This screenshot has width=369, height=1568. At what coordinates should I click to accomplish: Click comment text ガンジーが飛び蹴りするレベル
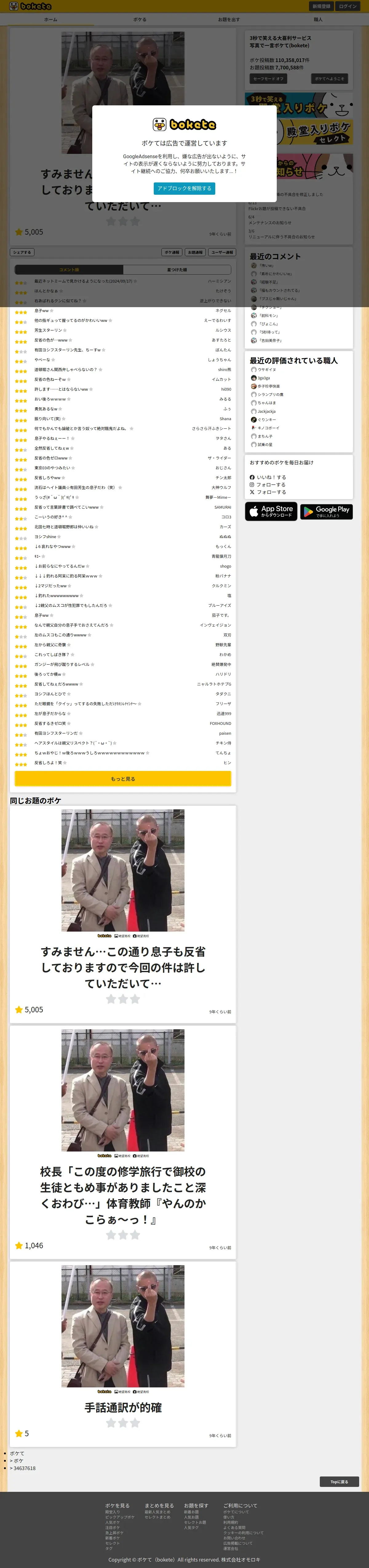61,664
